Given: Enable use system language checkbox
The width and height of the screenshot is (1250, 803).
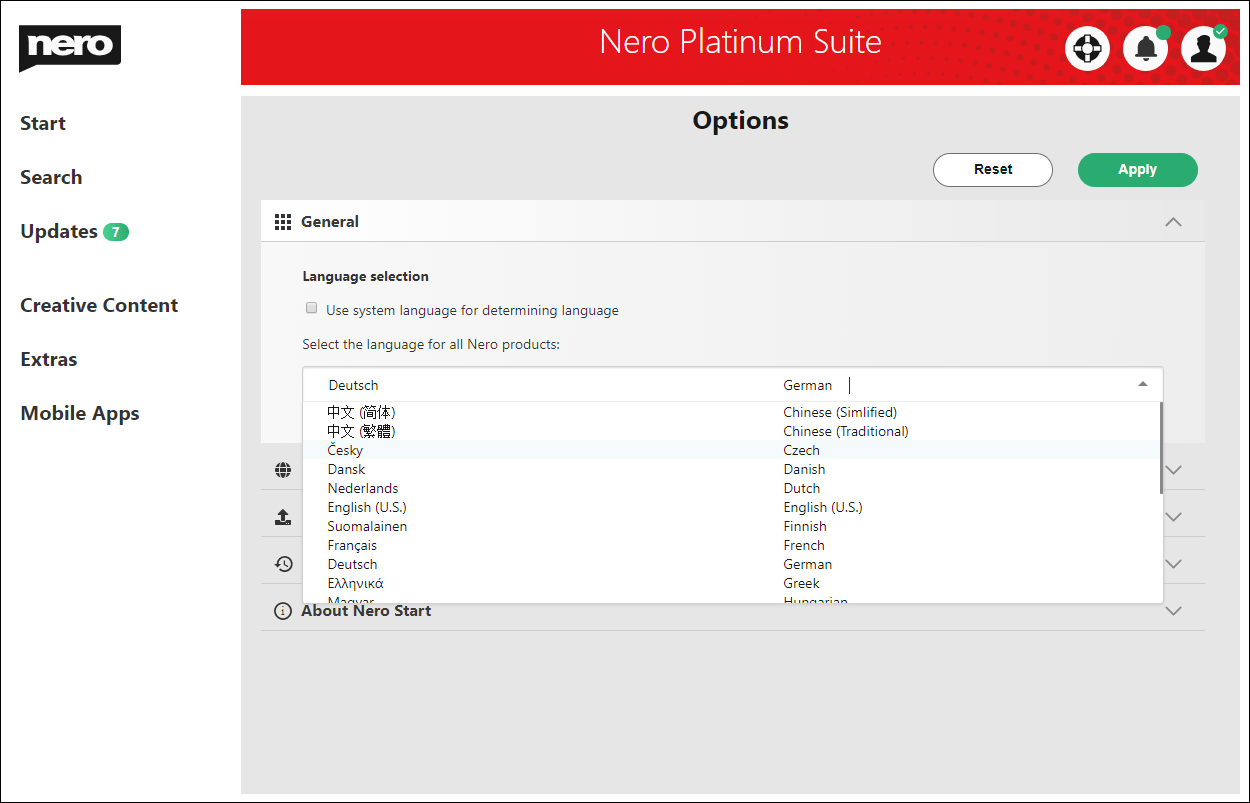Looking at the screenshot, I should tap(311, 309).
